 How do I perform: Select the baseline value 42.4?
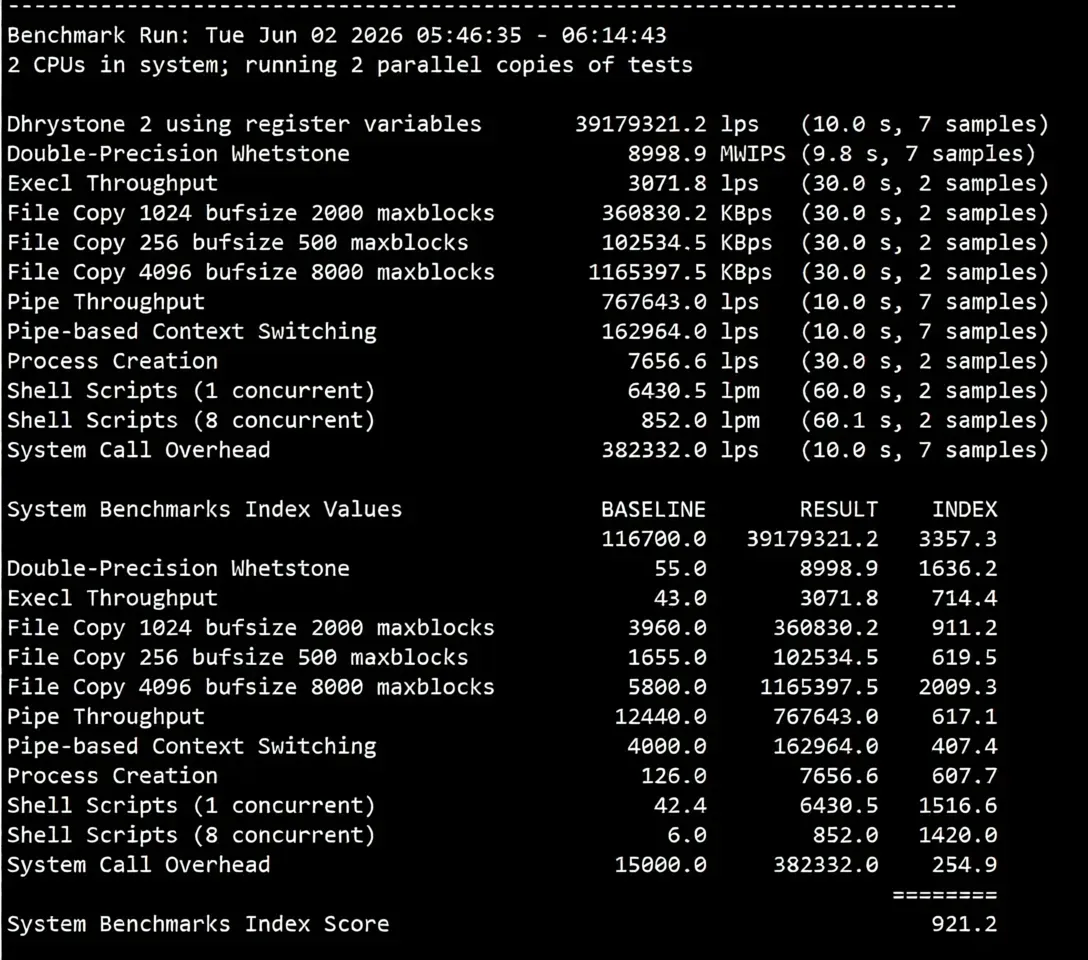(680, 805)
